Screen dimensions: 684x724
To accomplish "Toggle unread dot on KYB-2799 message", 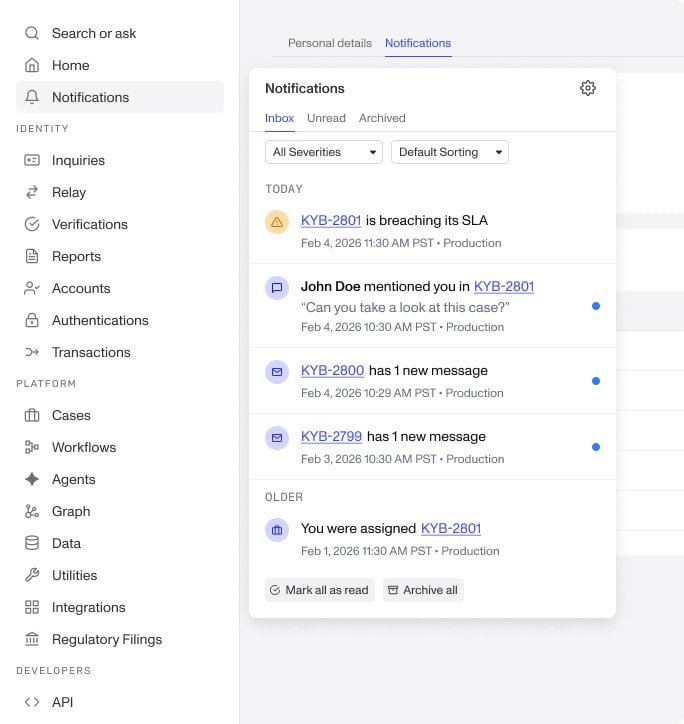I will [x=596, y=447].
